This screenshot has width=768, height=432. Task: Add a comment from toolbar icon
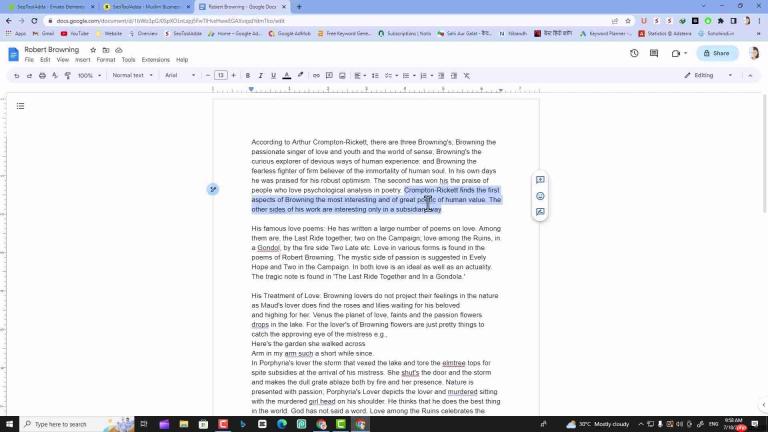pos(329,75)
